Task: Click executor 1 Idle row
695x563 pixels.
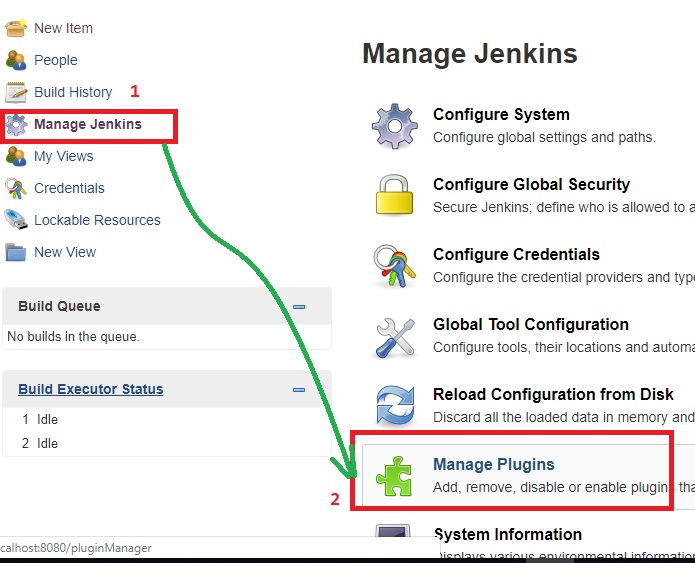Action: coord(40,419)
